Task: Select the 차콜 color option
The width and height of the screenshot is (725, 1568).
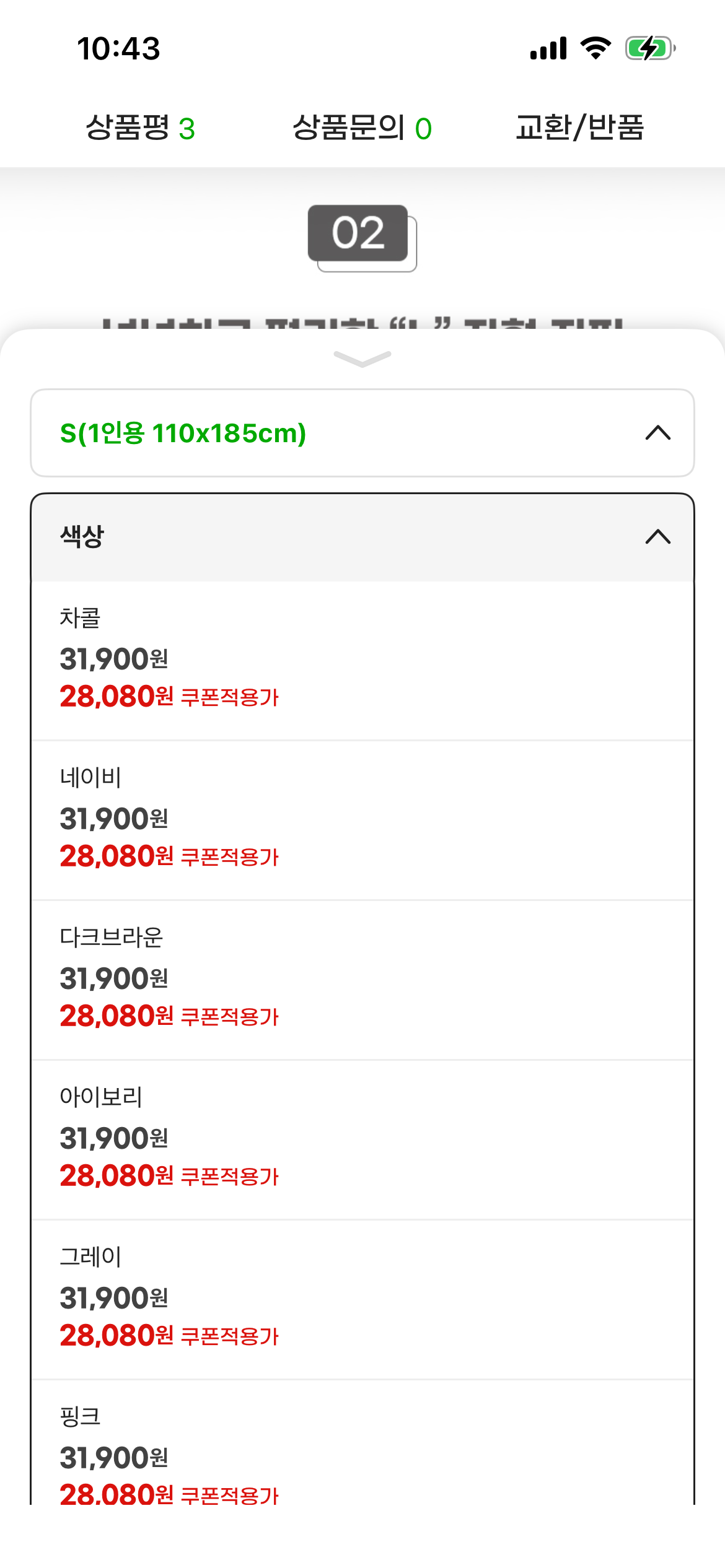Action: (x=362, y=660)
